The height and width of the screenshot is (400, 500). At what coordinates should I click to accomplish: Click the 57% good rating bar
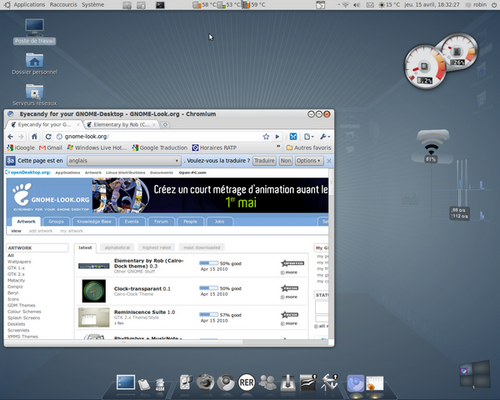[209, 314]
